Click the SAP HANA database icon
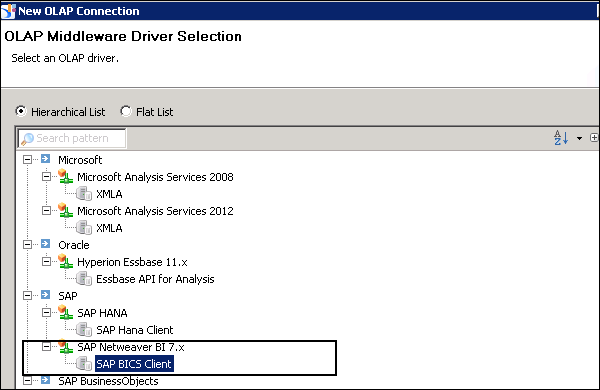The width and height of the screenshot is (600, 390). click(65, 312)
